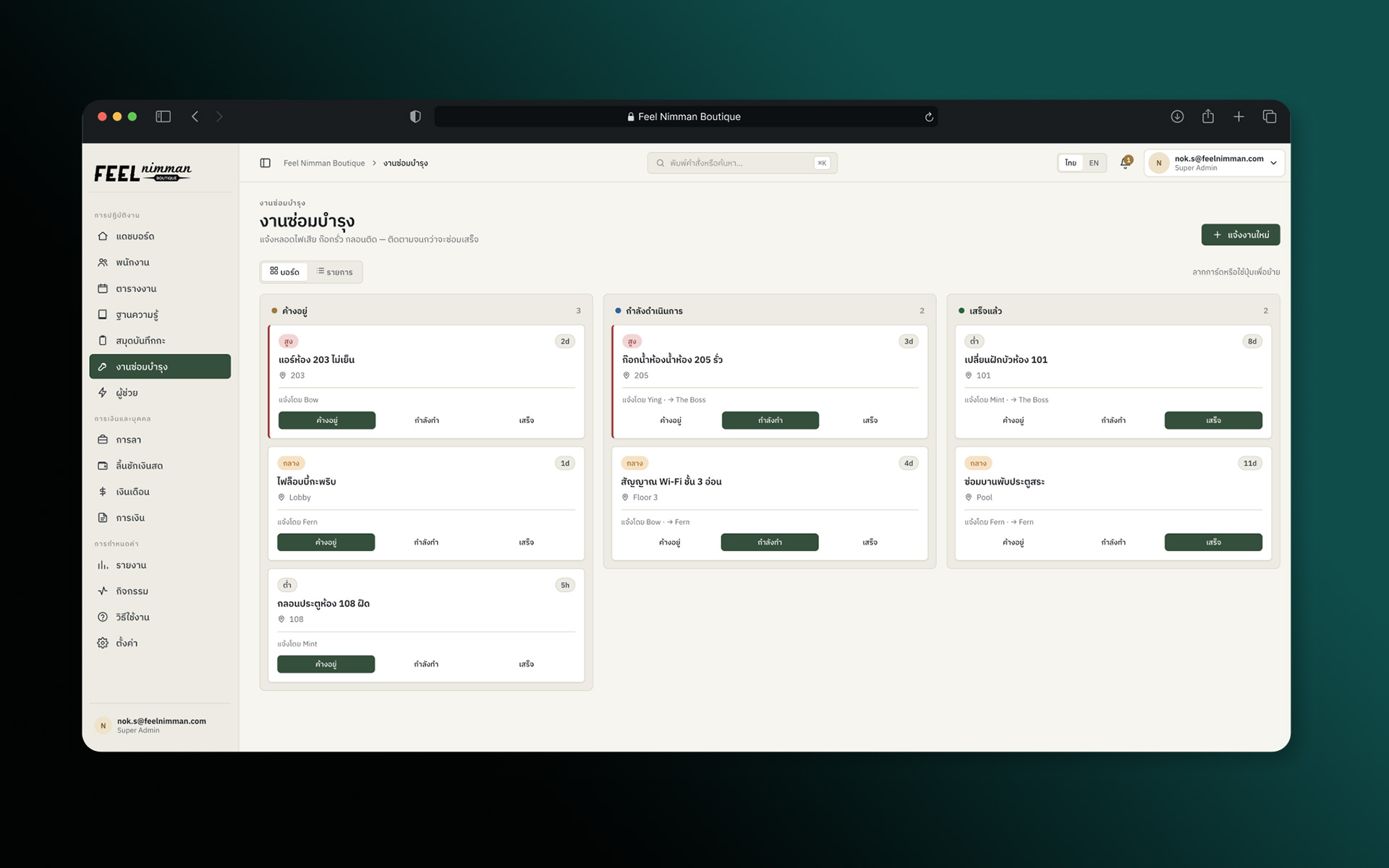
Task: Click Safari address bar Feel Nimman Boutique
Action: pos(686,116)
